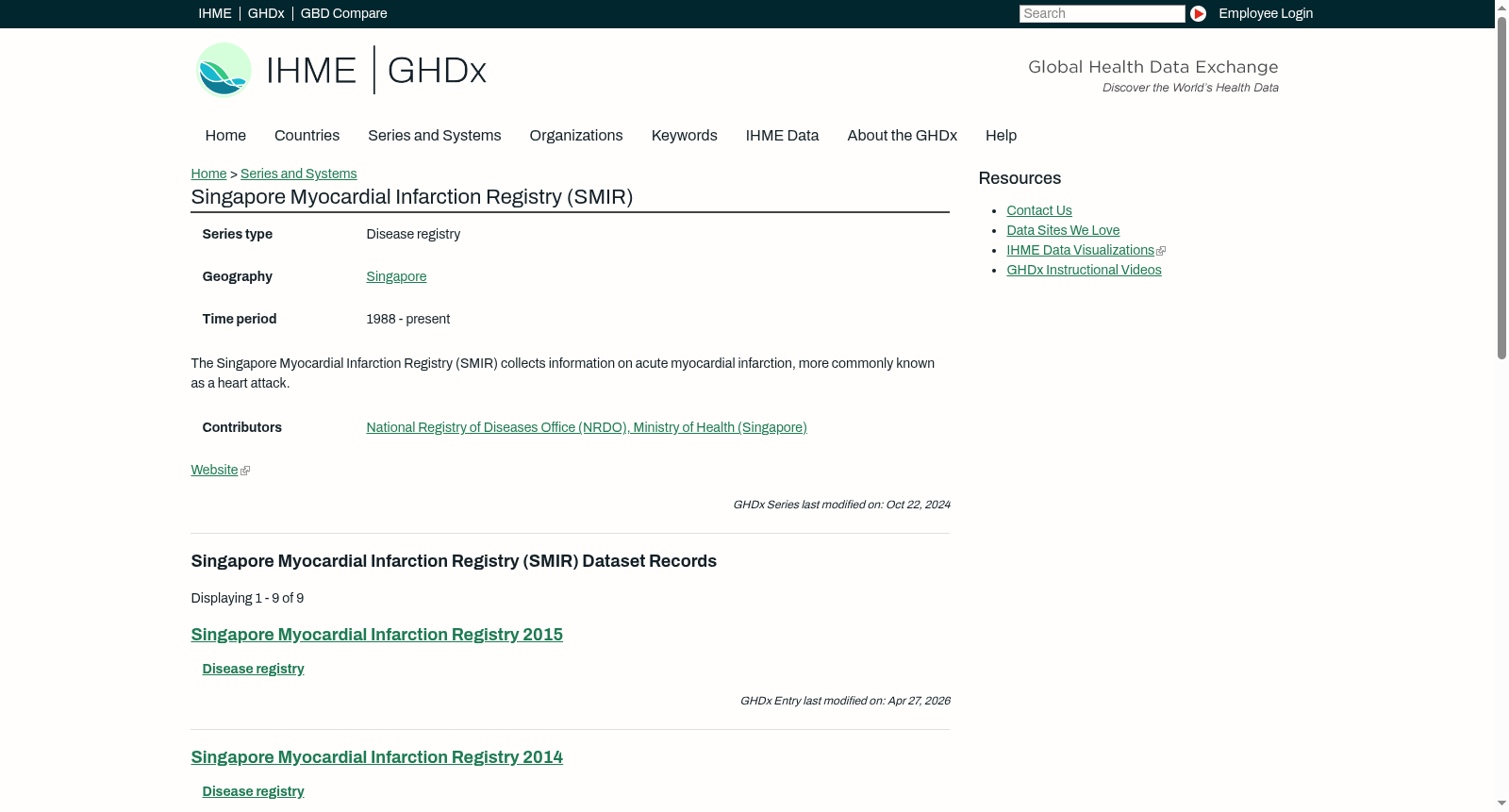Click the SMIR Dataset Records heading
The width and height of the screenshot is (1509, 812).
click(454, 562)
